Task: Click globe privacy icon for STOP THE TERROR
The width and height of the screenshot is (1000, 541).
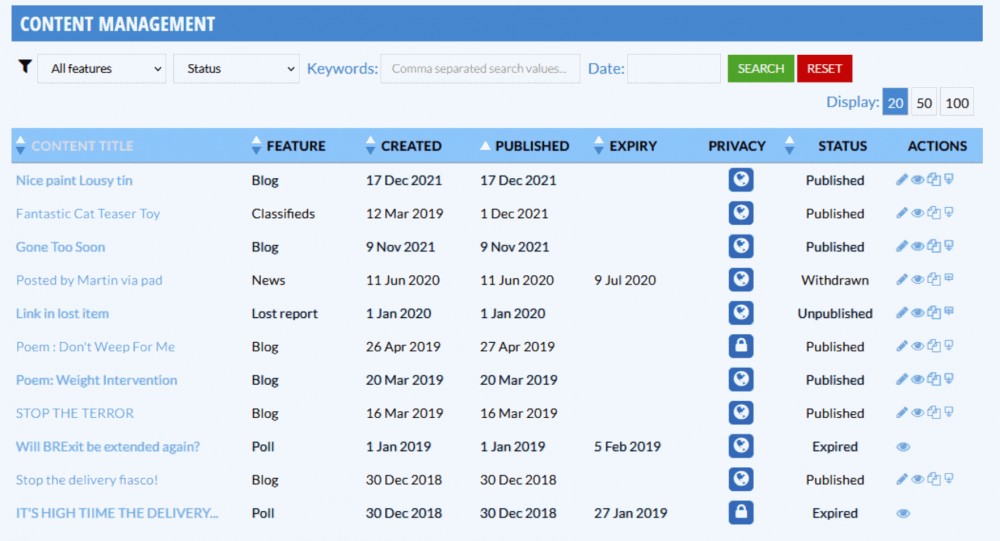Action: click(741, 412)
